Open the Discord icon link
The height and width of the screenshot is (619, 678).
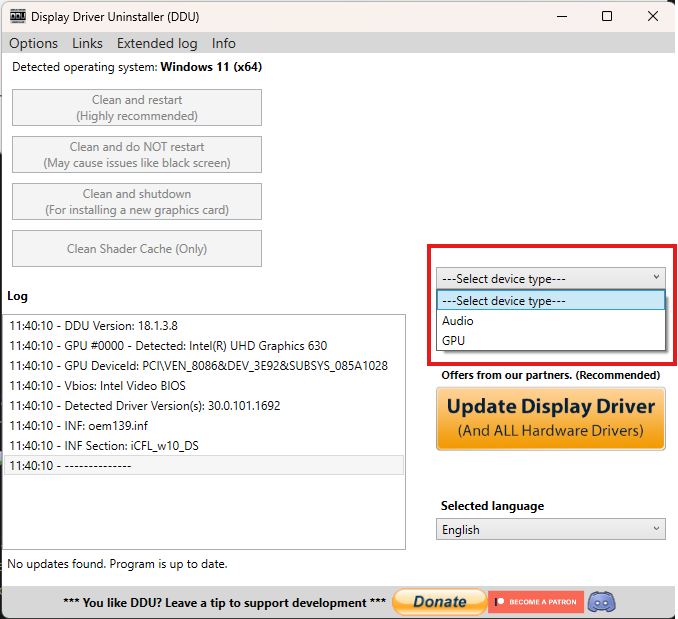point(601,602)
